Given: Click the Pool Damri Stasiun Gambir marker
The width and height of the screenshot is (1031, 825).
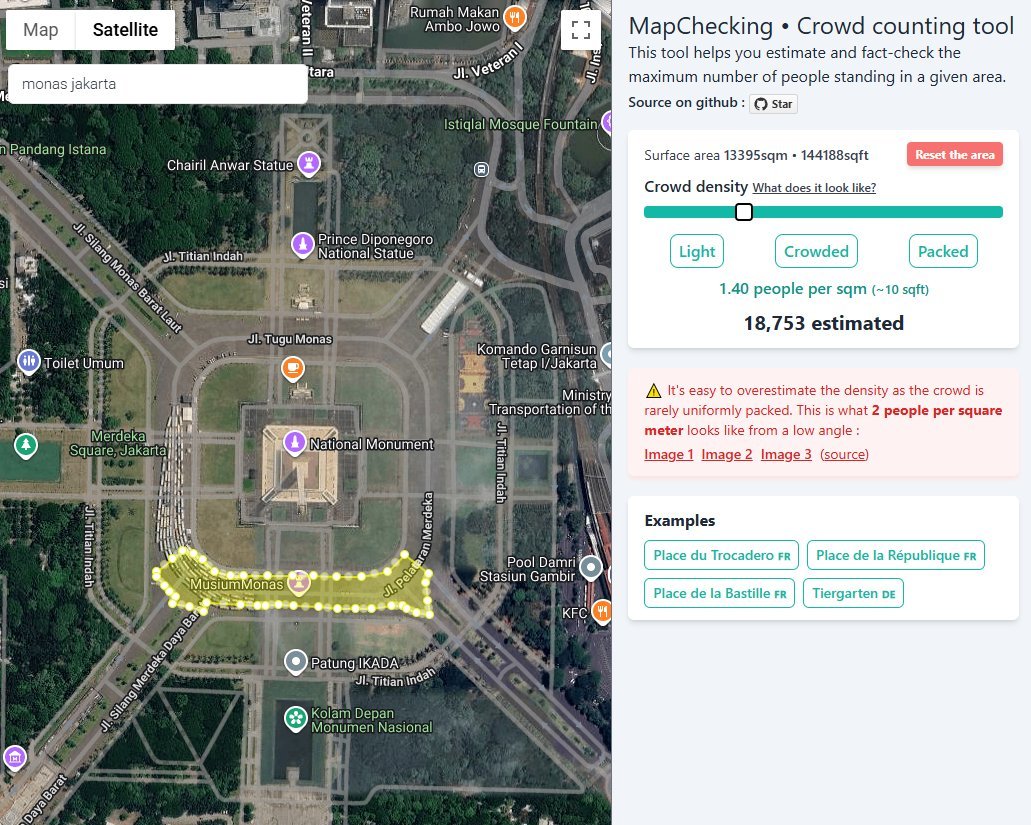Looking at the screenshot, I should pos(591,568).
